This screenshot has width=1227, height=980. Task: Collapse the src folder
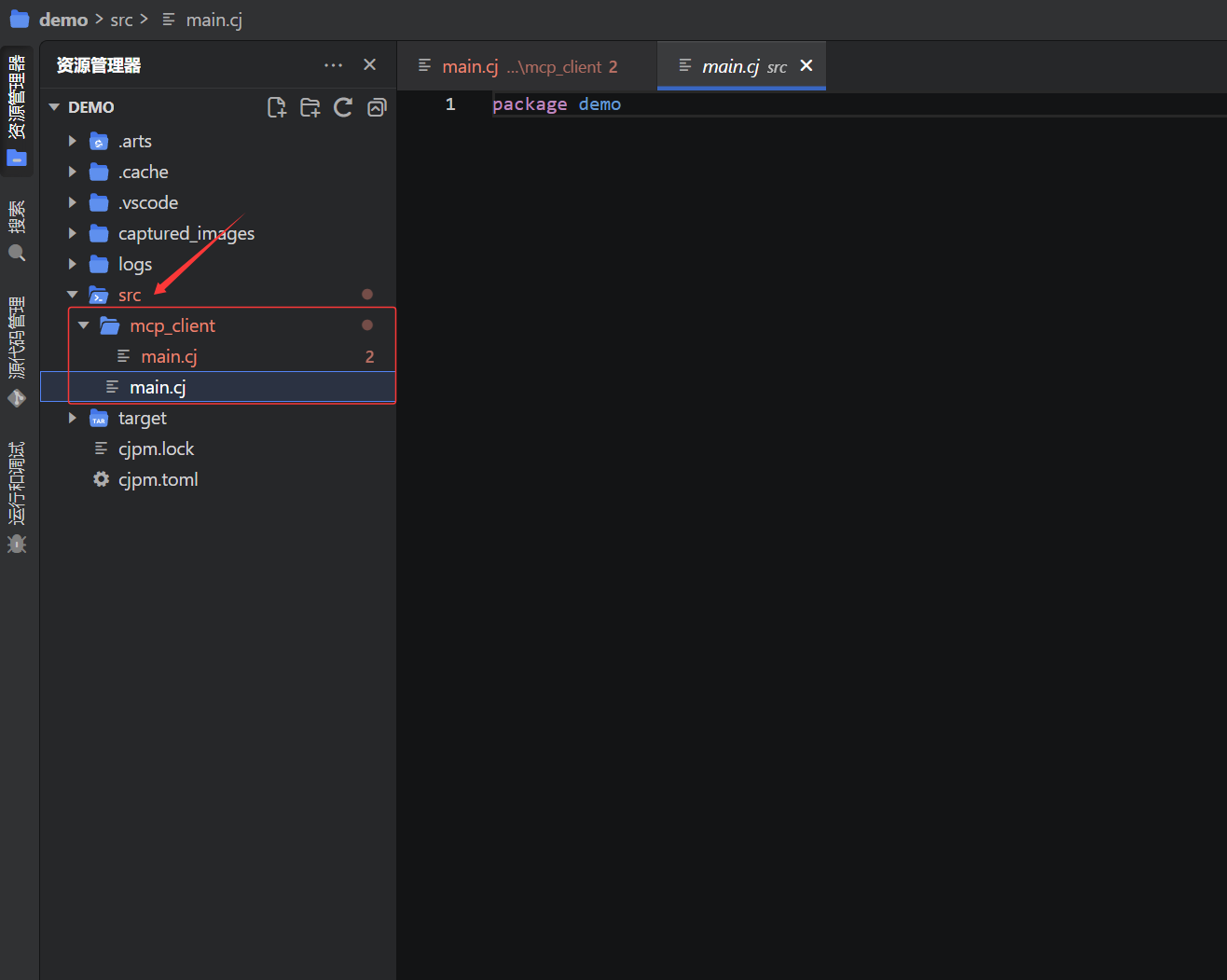pos(73,295)
